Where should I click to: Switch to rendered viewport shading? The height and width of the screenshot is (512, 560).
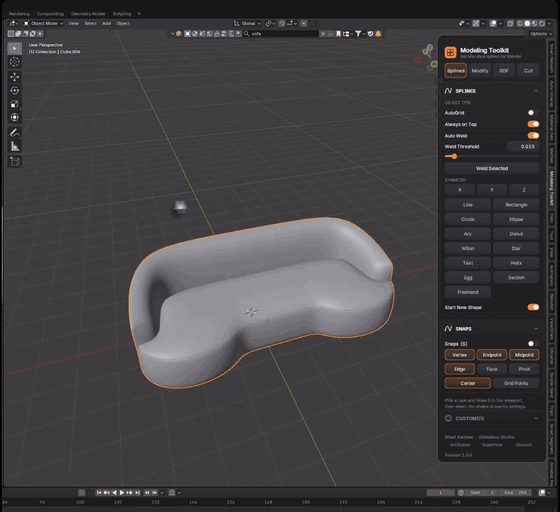pyautogui.click(x=542, y=24)
